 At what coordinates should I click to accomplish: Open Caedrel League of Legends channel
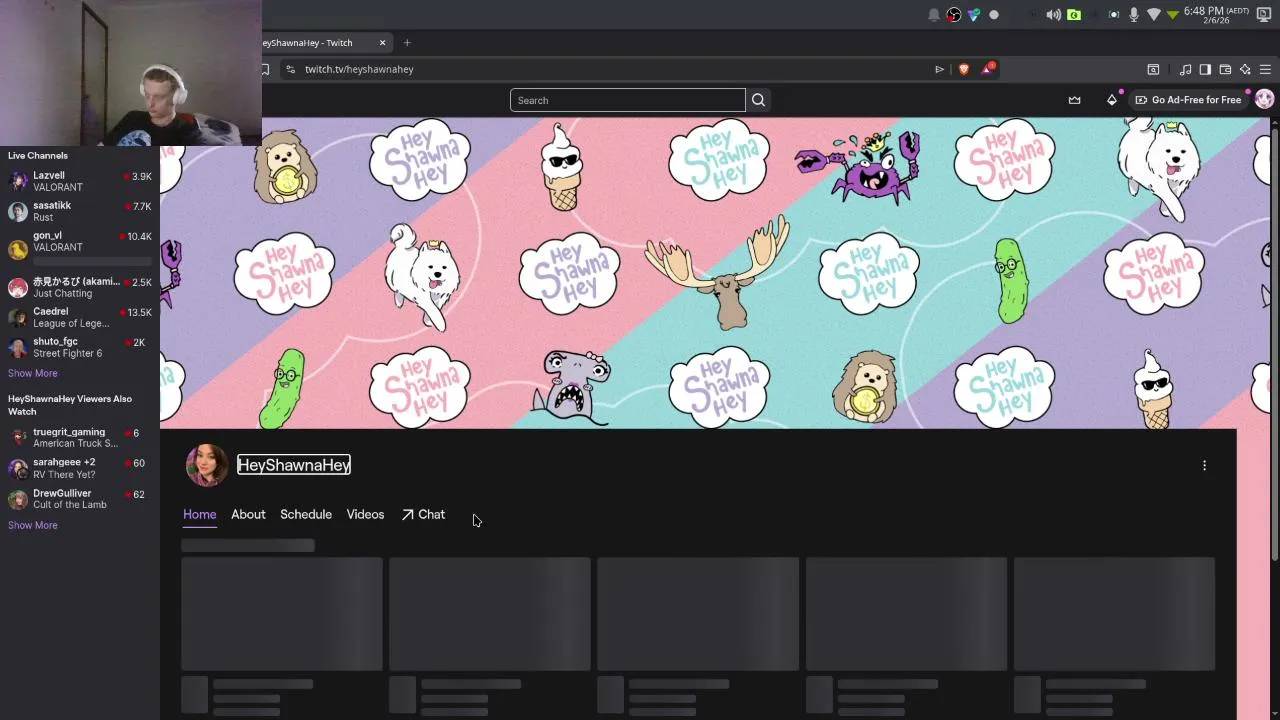click(x=80, y=317)
